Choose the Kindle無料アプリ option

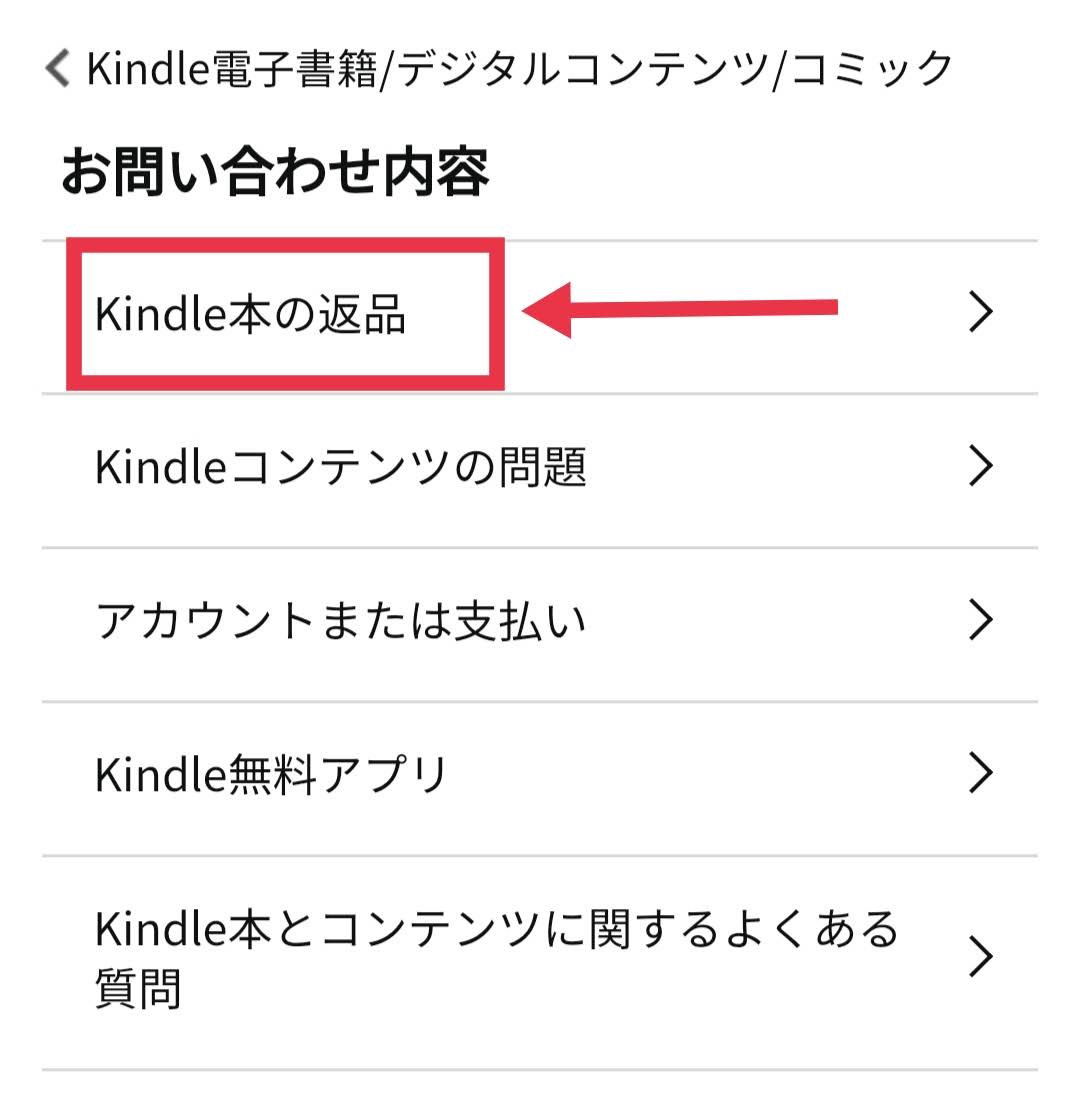tap(540, 779)
